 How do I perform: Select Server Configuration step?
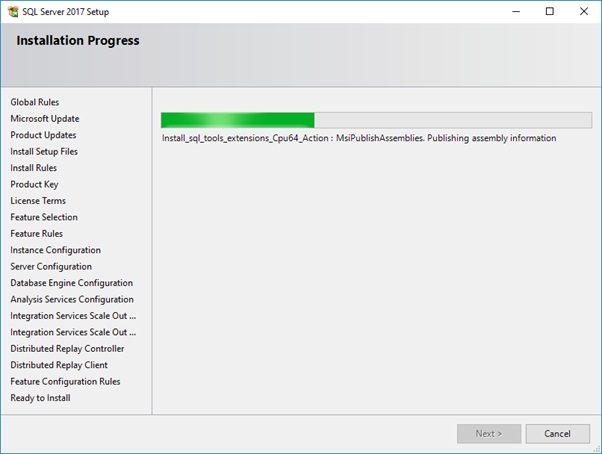(51, 267)
